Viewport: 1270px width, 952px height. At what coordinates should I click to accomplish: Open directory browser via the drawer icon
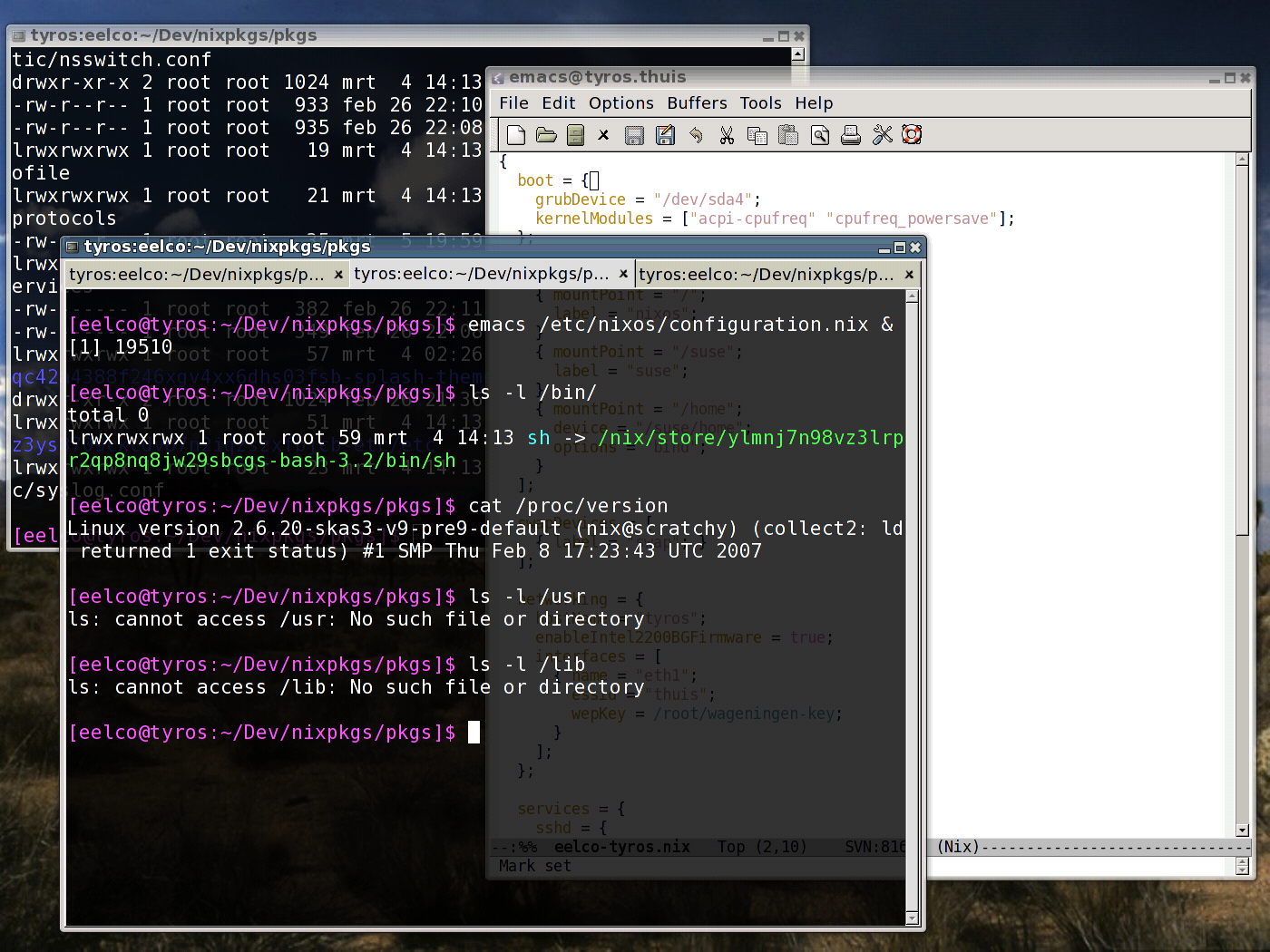coord(575,135)
